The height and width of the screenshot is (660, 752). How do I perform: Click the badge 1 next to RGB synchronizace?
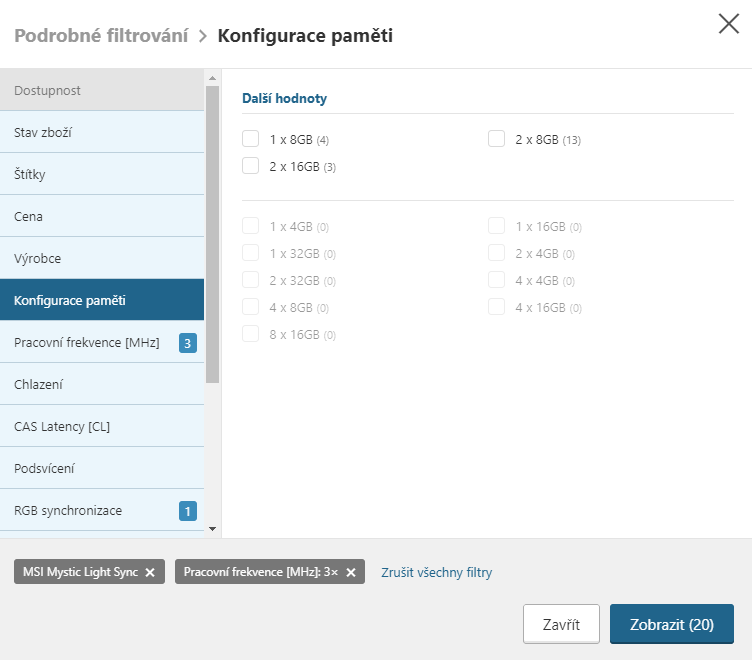[x=187, y=511]
